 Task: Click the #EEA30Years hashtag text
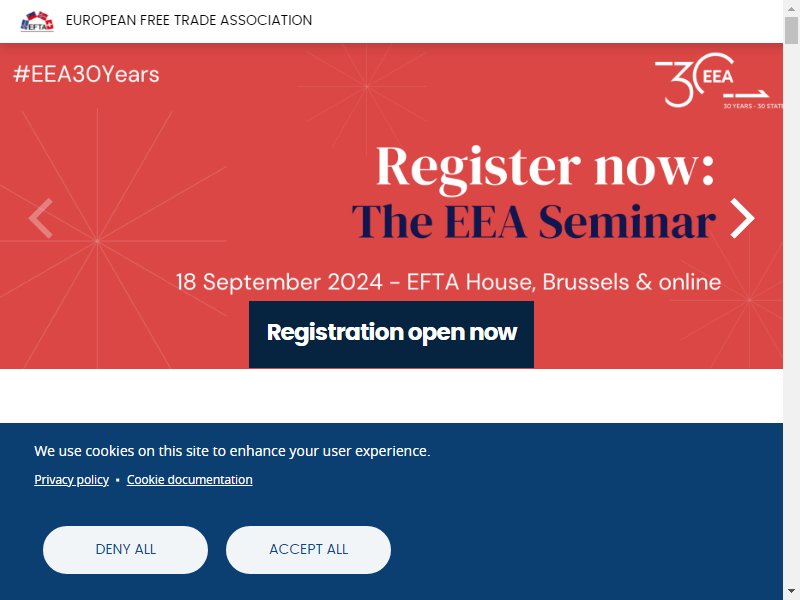[x=86, y=74]
